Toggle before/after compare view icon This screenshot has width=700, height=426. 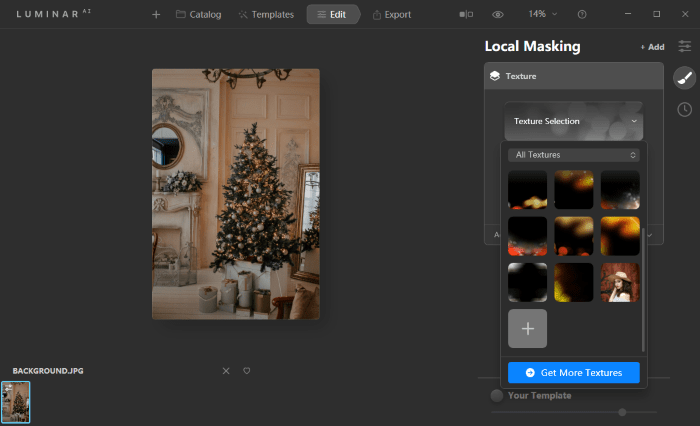pyautogui.click(x=466, y=14)
